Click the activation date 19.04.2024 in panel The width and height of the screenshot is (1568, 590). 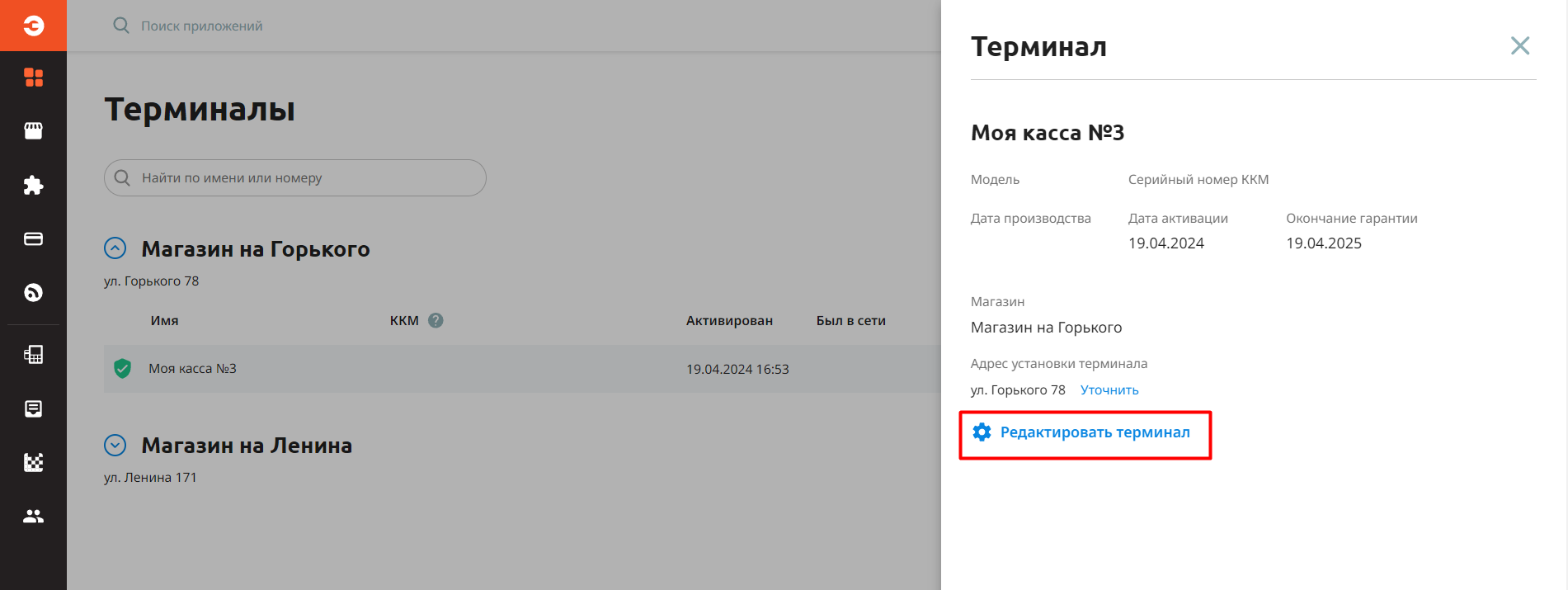1166,243
